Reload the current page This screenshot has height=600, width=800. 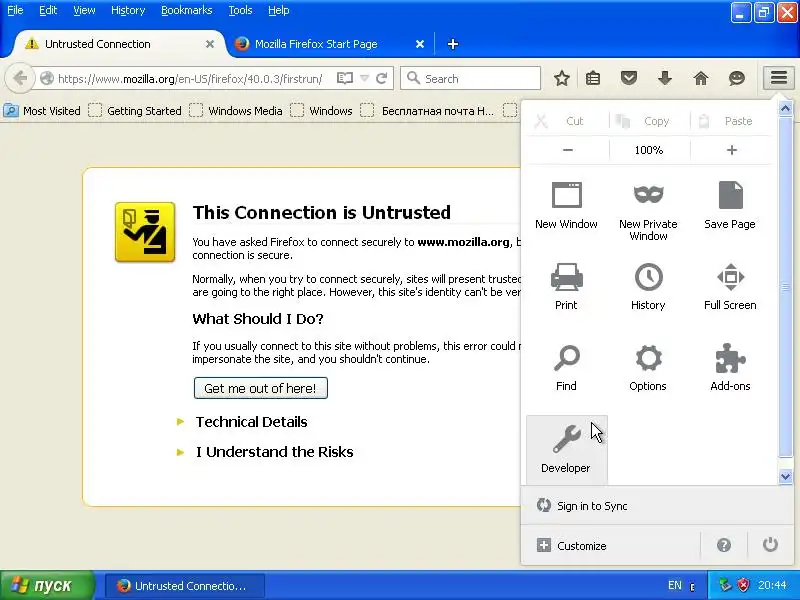tap(381, 78)
